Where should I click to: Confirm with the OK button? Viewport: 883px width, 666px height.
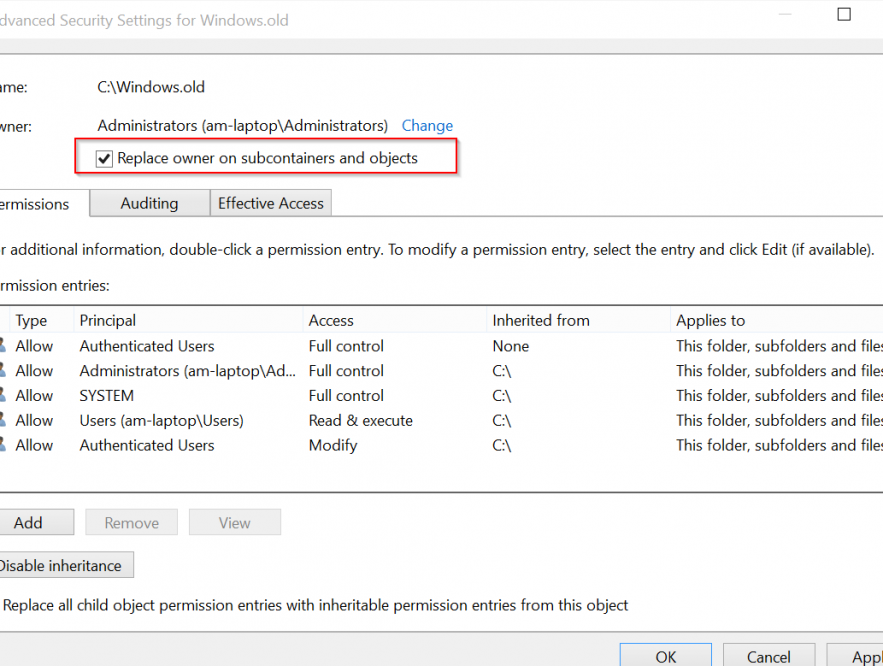[665, 656]
